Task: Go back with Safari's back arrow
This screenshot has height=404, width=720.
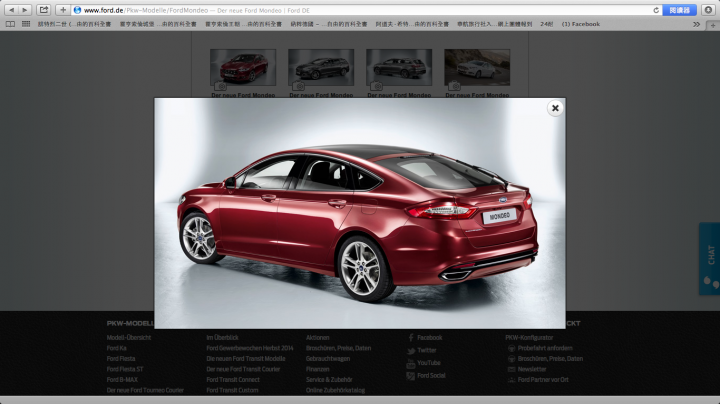Action: click(11, 10)
